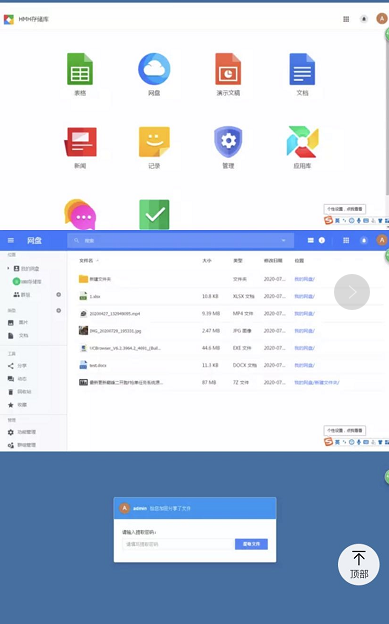Viewport: 389px width, 624px height.
Task: Click the 类型 column header
Action: (238, 261)
